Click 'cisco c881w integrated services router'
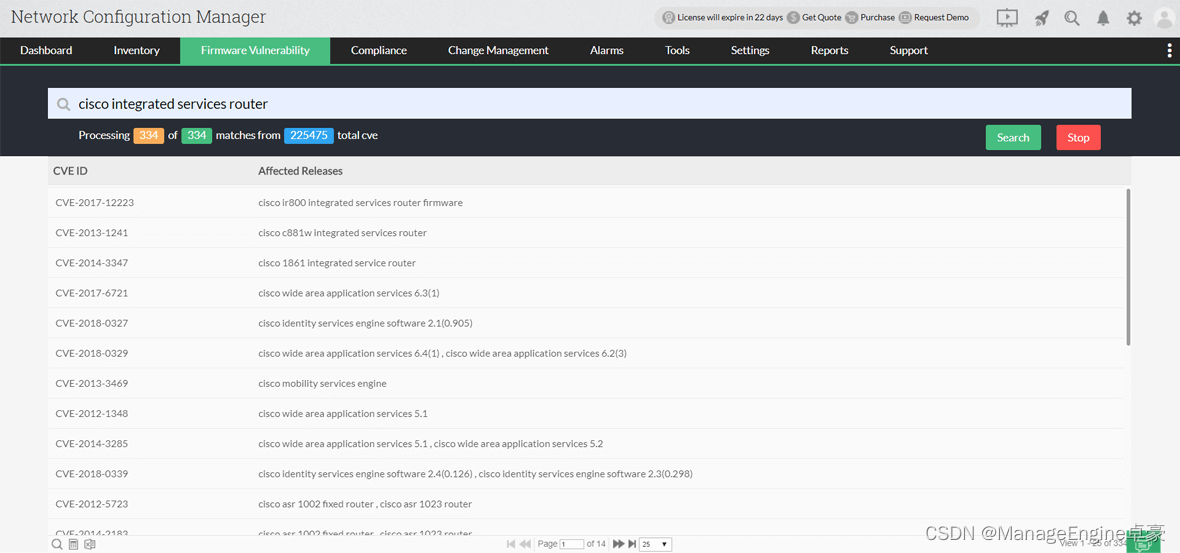This screenshot has width=1180, height=553. (x=342, y=233)
